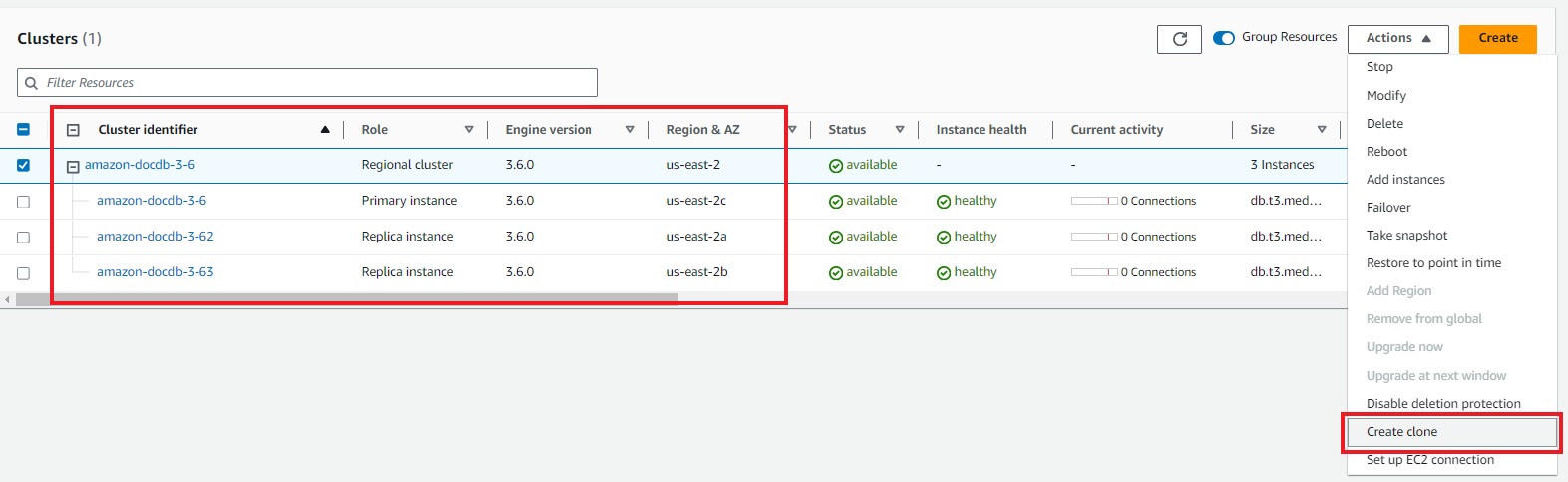Open the amazon-docdb-3-63 replica link
The height and width of the screenshot is (482, 1568).
click(x=155, y=272)
